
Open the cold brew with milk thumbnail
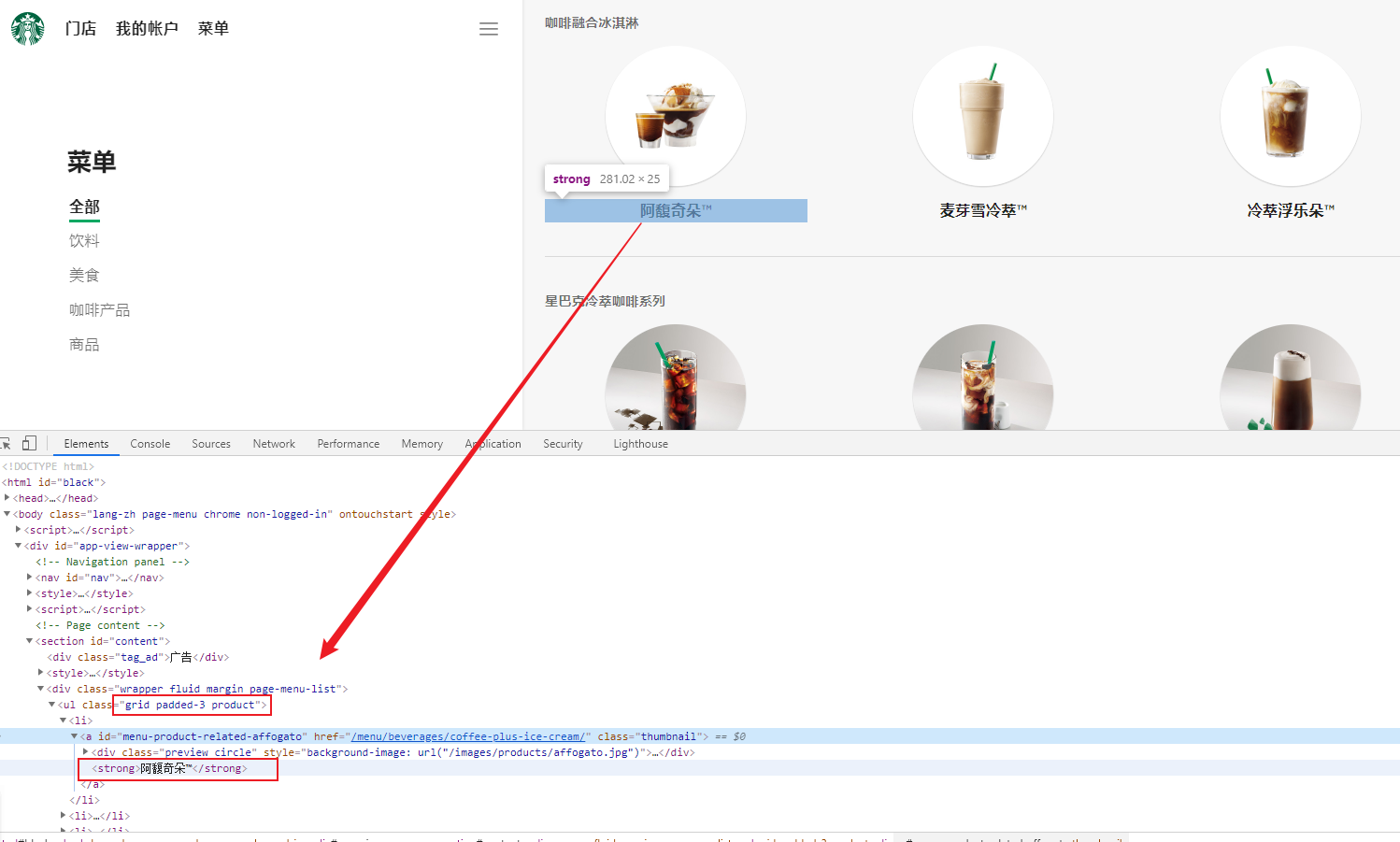tap(983, 378)
